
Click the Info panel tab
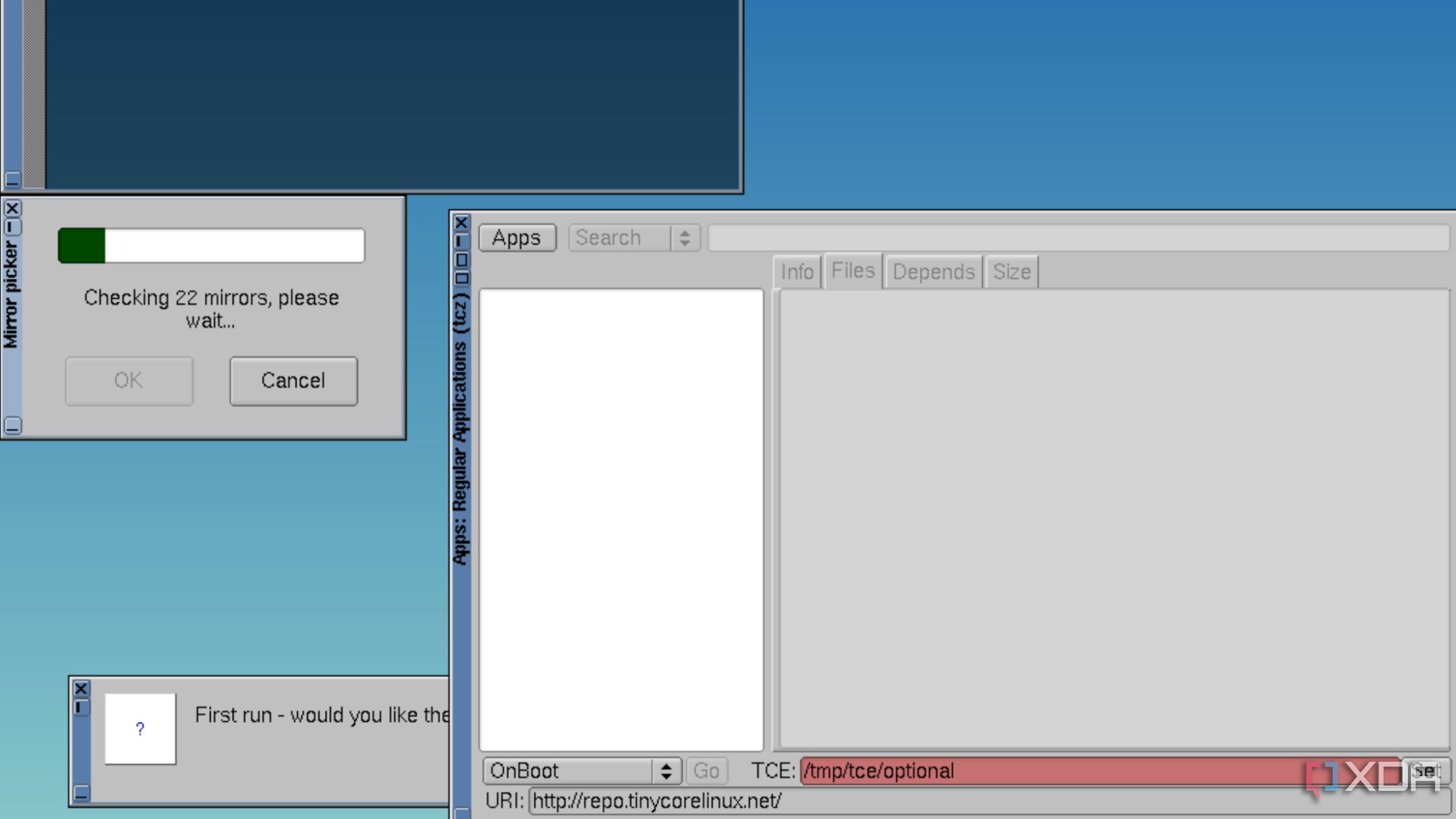point(797,271)
